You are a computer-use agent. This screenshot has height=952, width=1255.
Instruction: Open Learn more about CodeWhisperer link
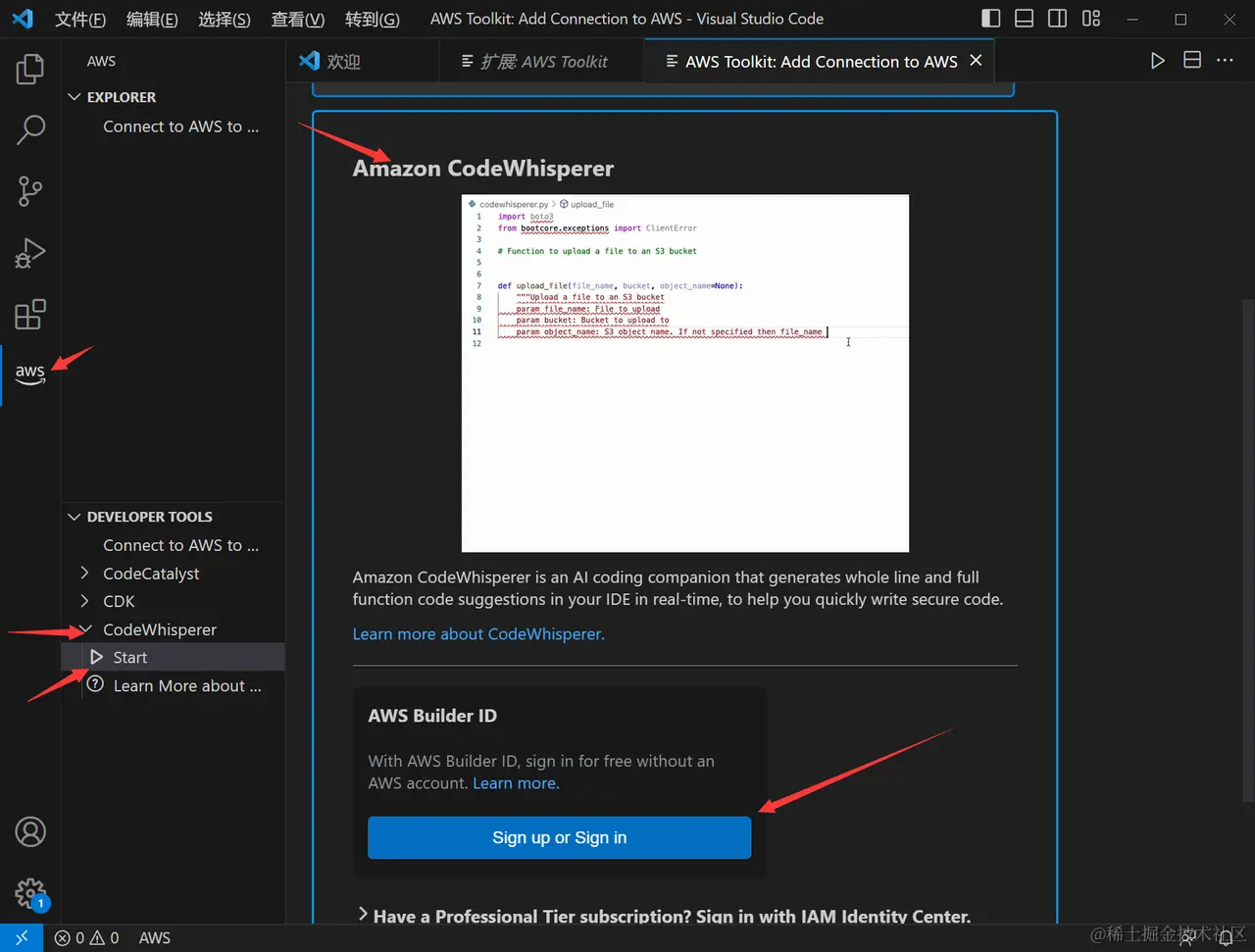(478, 634)
